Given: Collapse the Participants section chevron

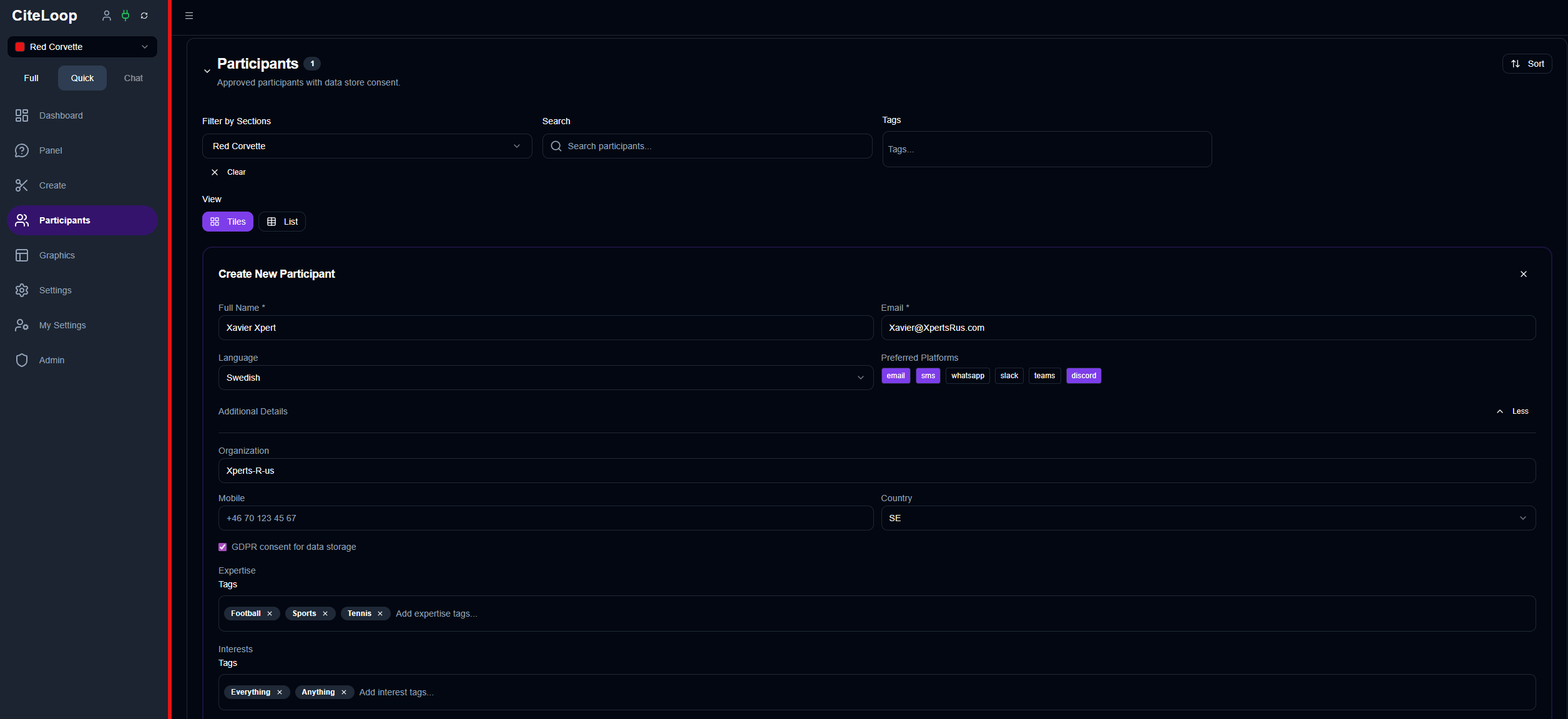Looking at the screenshot, I should pos(207,71).
